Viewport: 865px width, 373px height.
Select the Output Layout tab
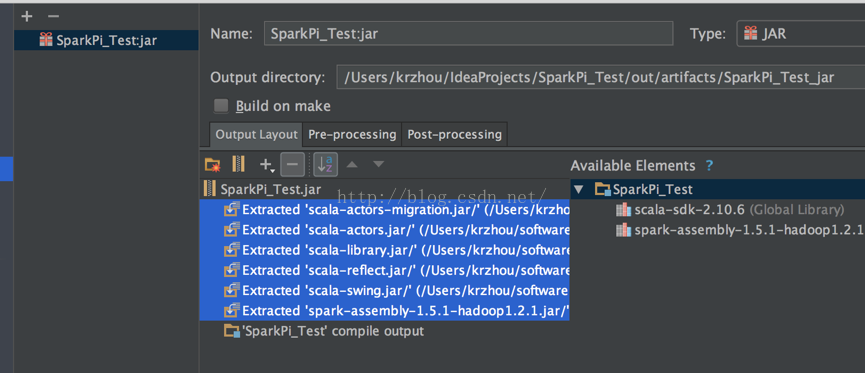[257, 135]
